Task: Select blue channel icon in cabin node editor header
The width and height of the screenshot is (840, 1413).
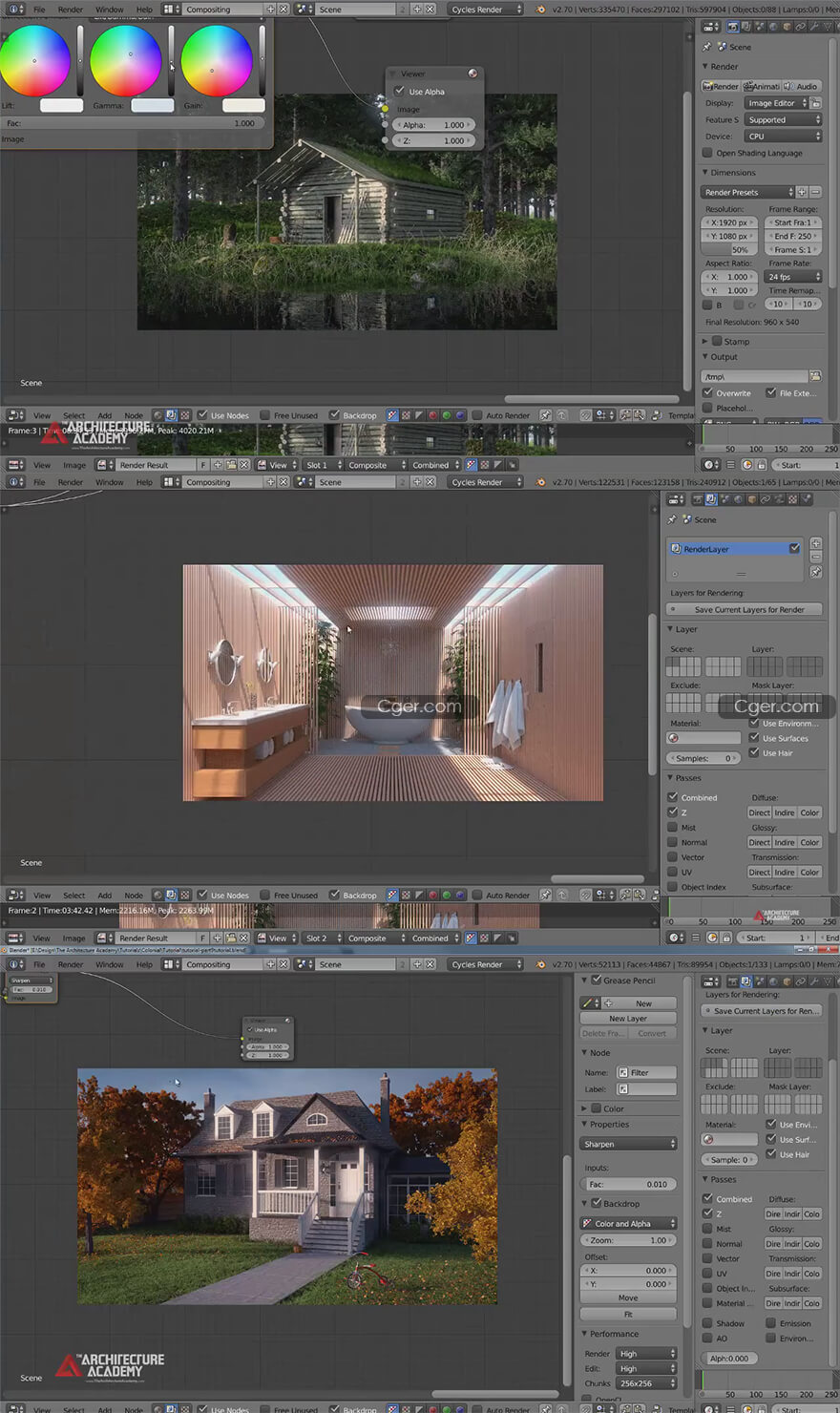Action: click(460, 415)
